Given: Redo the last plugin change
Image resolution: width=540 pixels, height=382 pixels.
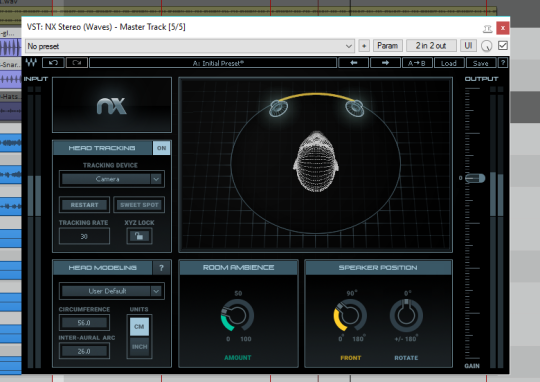Looking at the screenshot, I should pyautogui.click(x=76, y=63).
